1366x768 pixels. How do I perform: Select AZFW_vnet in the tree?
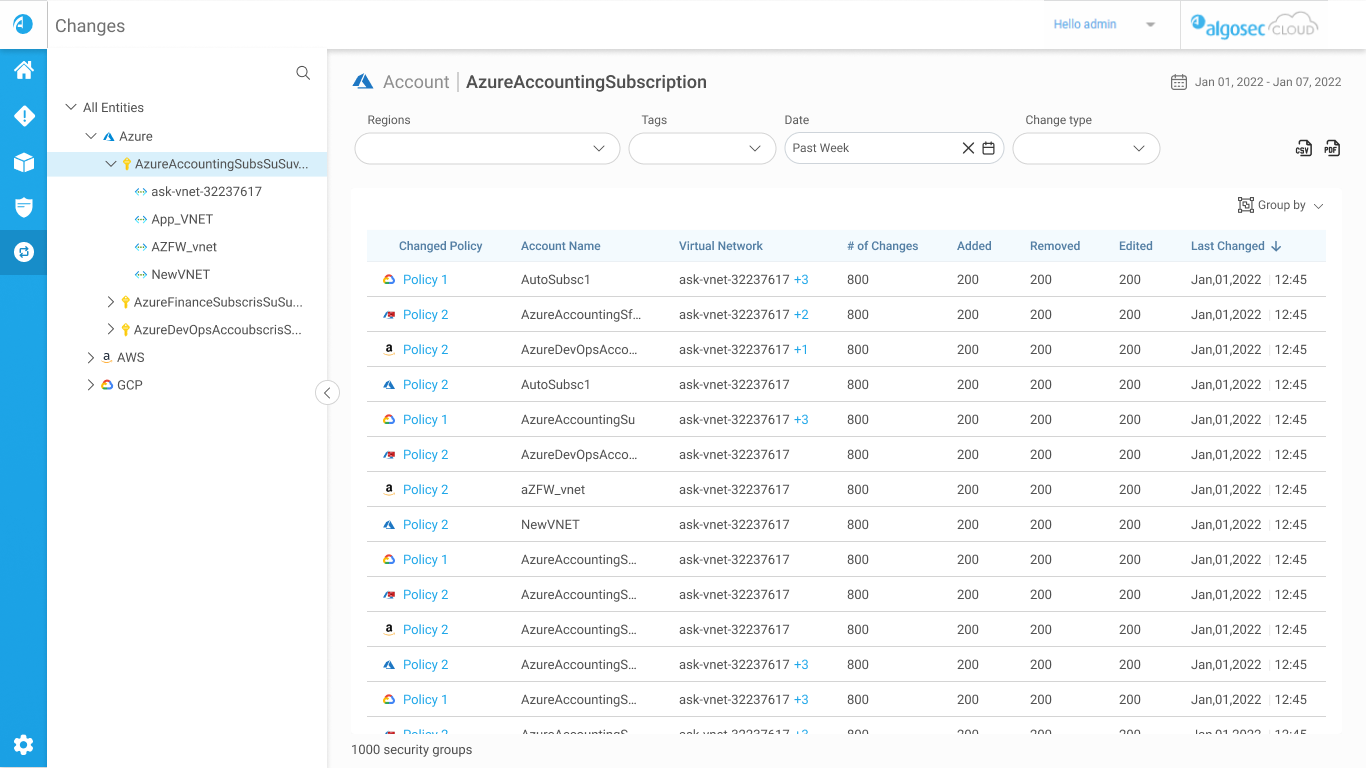click(184, 247)
